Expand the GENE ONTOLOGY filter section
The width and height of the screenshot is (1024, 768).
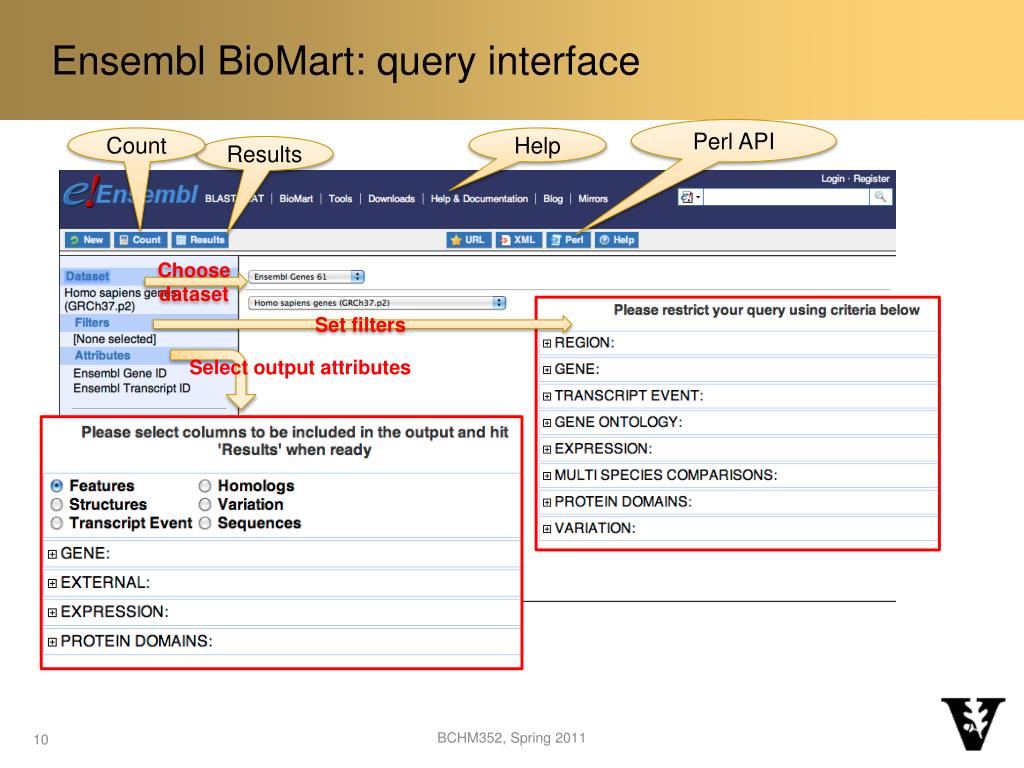pyautogui.click(x=547, y=423)
